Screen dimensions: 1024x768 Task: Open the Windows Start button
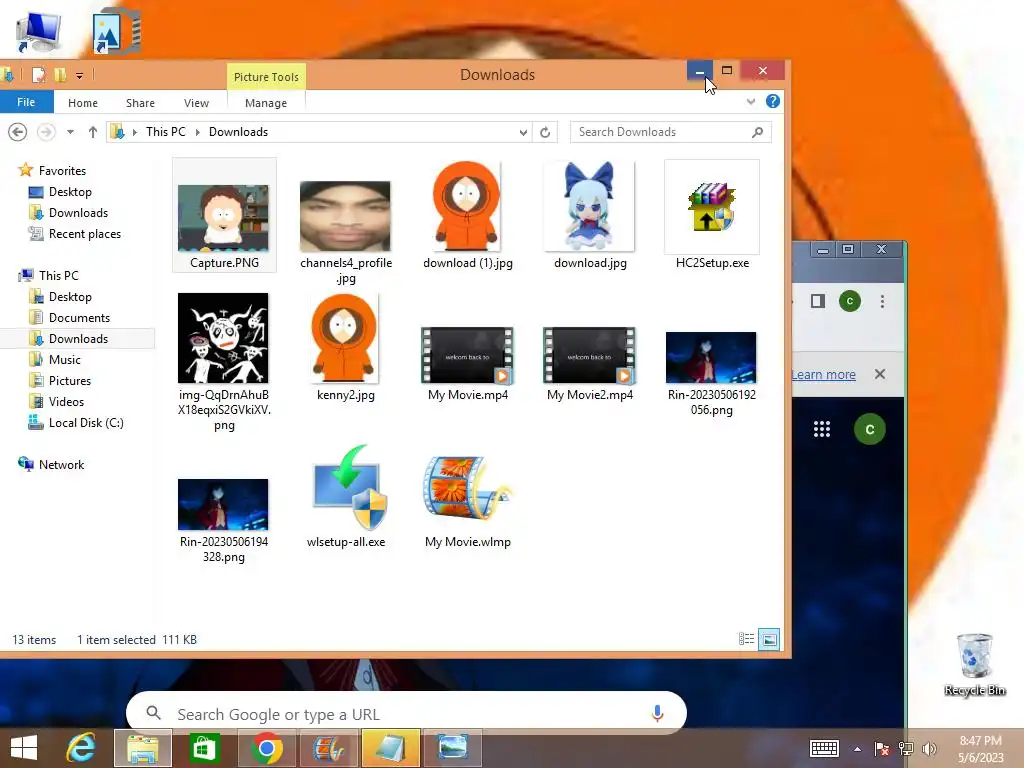click(x=24, y=748)
